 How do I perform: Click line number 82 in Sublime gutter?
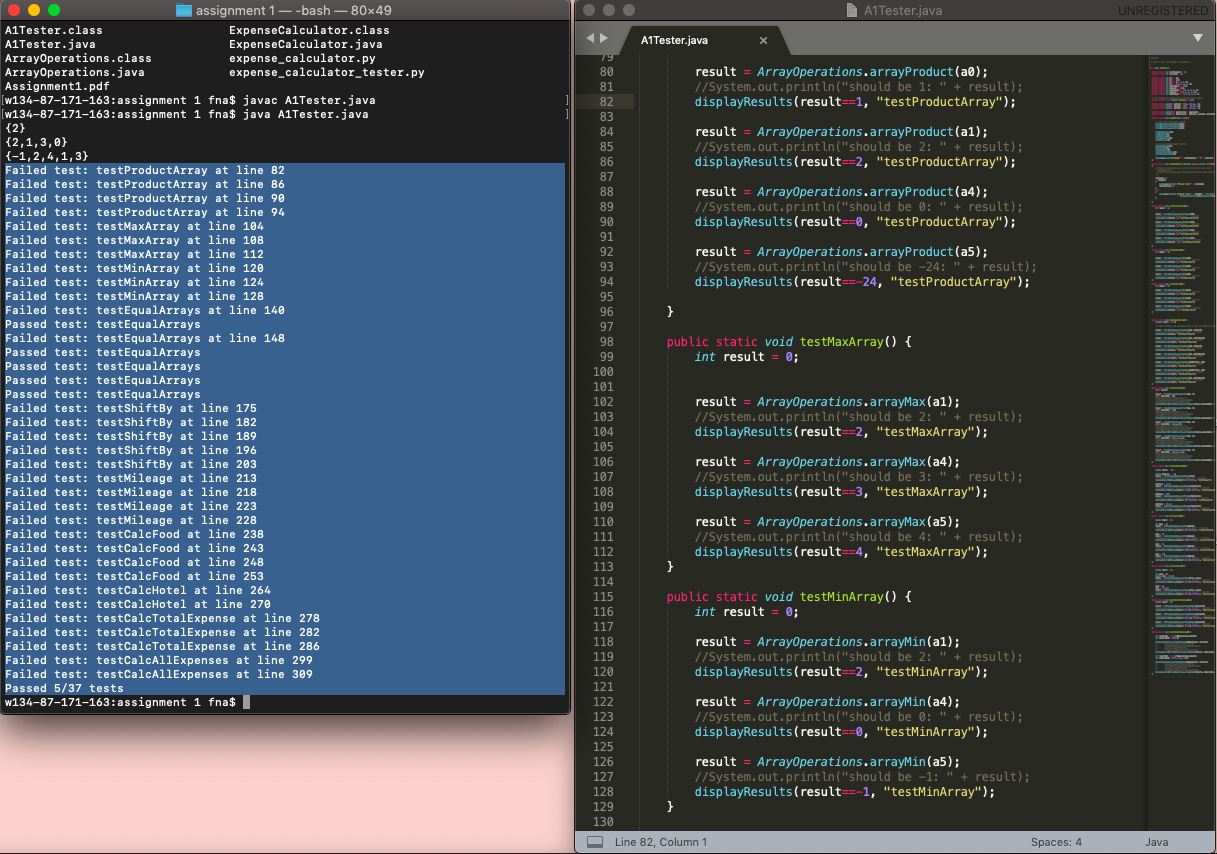605,102
